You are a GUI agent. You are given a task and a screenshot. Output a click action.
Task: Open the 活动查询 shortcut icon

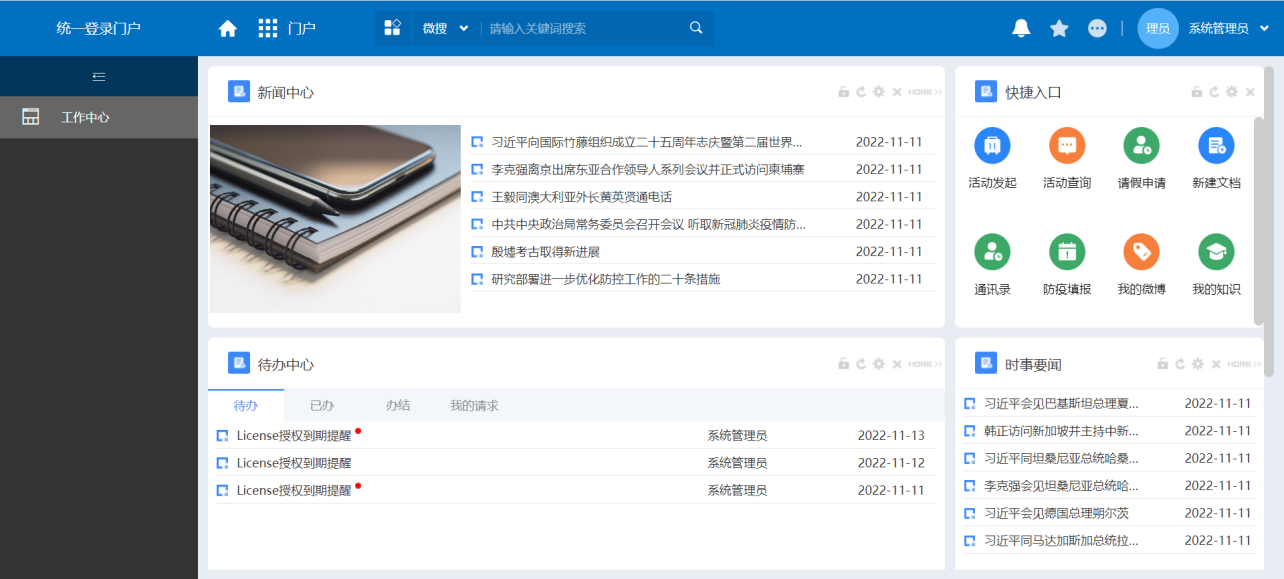tap(1066, 144)
